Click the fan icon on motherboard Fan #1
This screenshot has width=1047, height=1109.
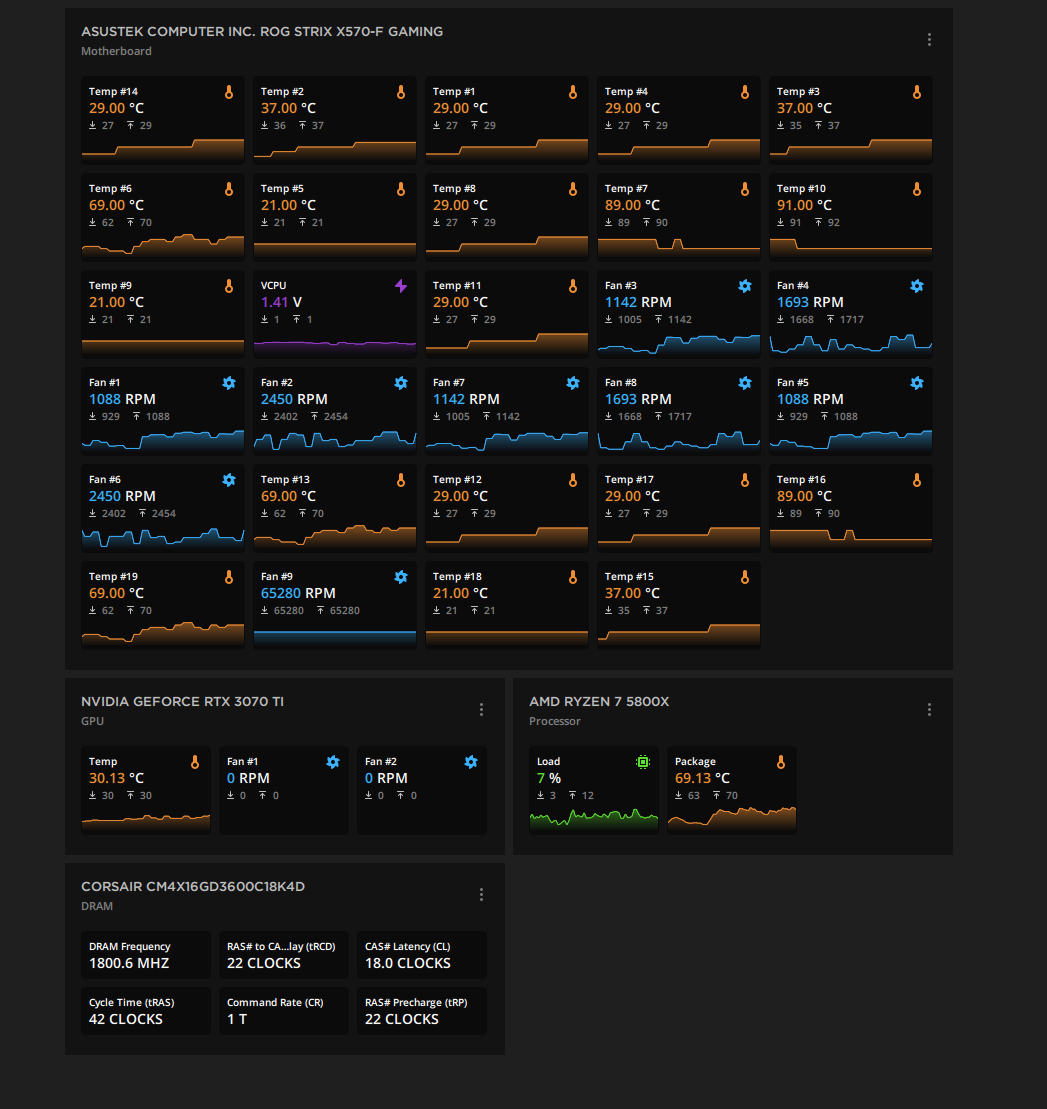point(229,383)
